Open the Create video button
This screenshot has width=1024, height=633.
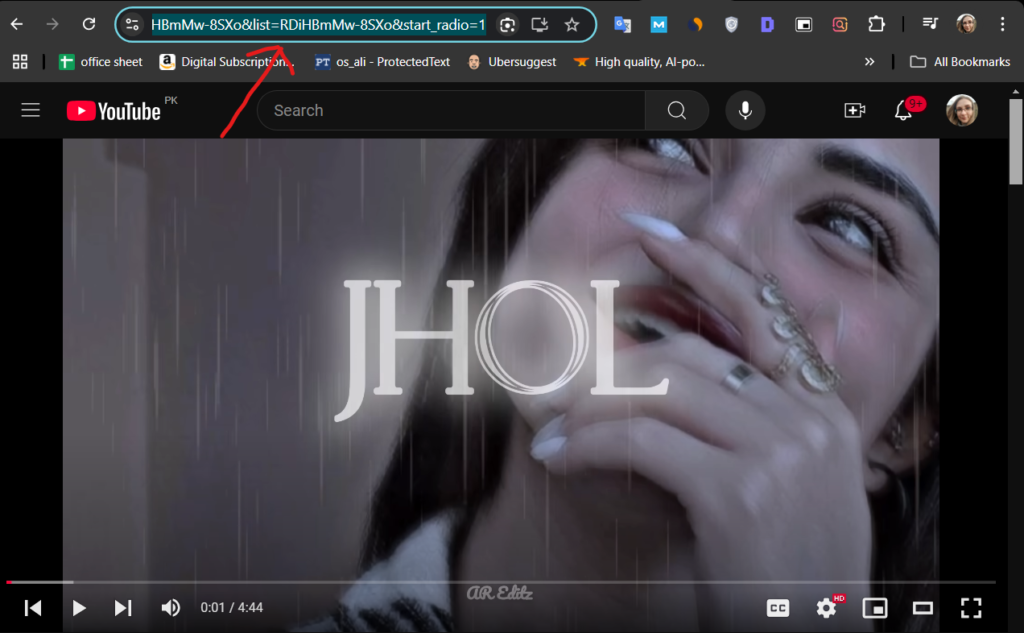click(854, 110)
